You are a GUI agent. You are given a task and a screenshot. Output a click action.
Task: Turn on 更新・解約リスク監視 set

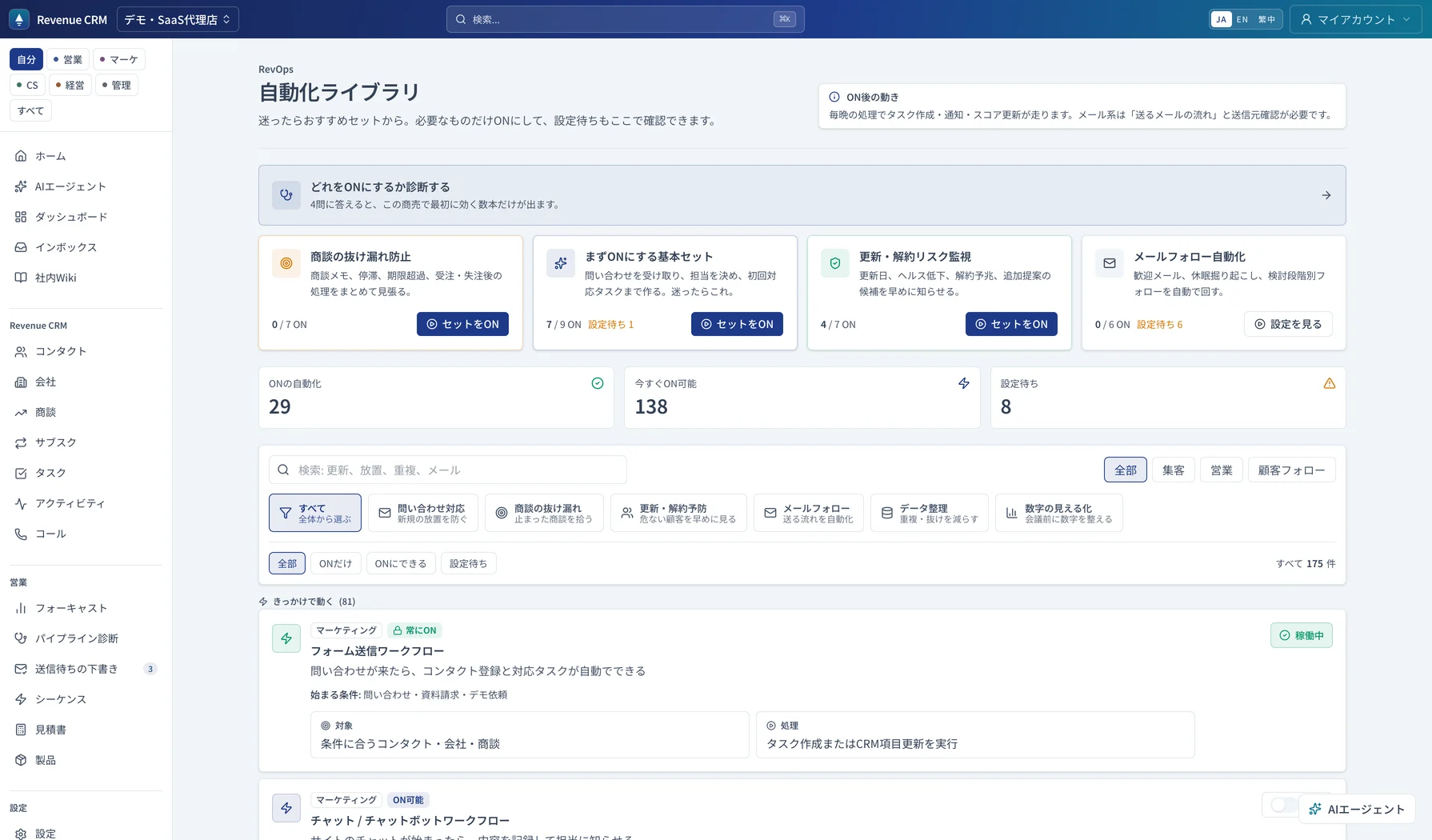(x=1011, y=324)
